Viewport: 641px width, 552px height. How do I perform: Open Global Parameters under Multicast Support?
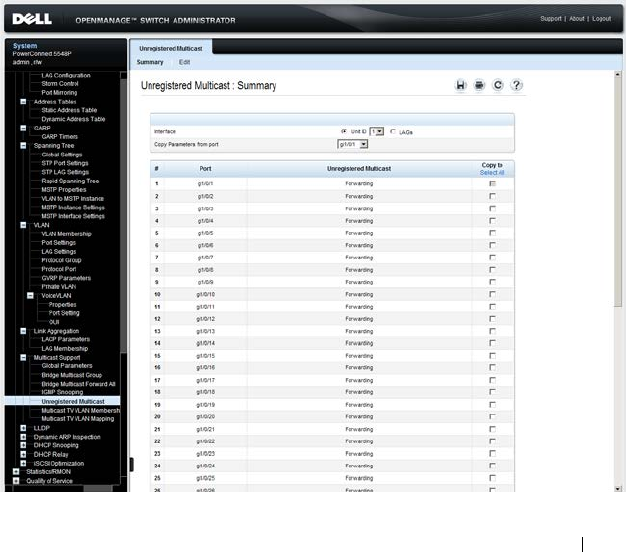pyautogui.click(x=67, y=366)
